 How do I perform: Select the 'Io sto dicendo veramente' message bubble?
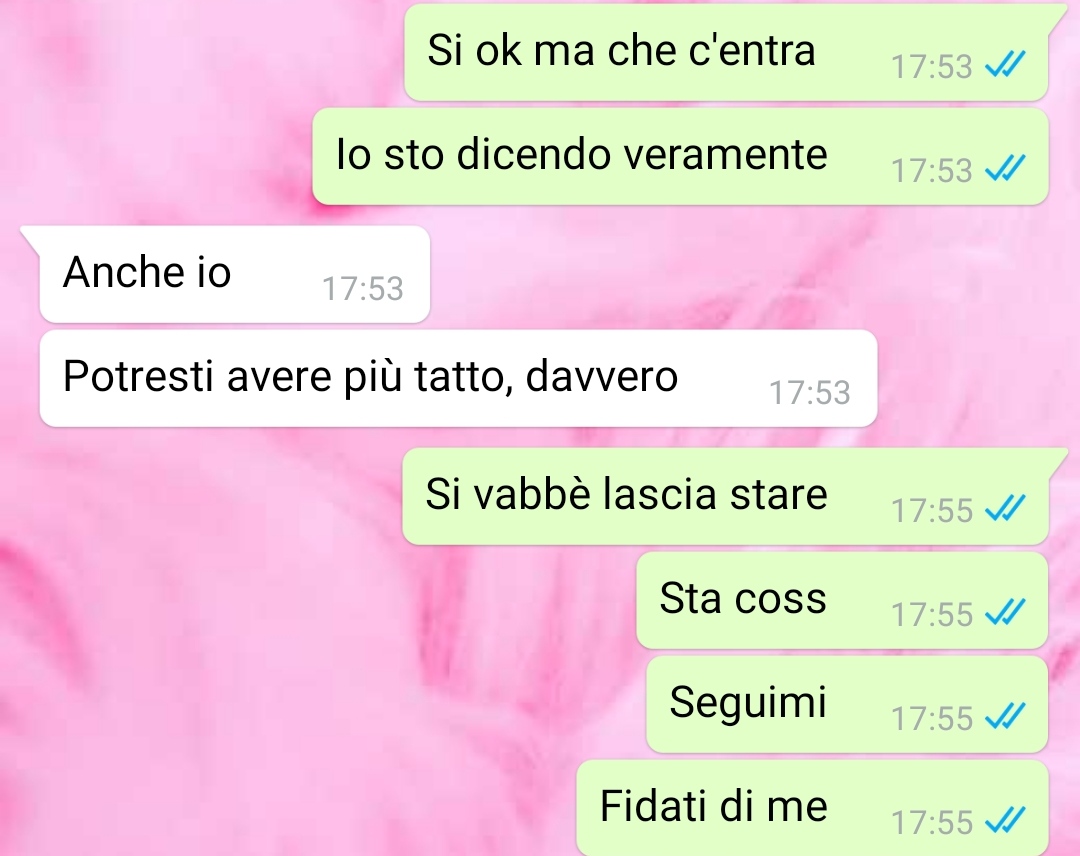click(681, 156)
